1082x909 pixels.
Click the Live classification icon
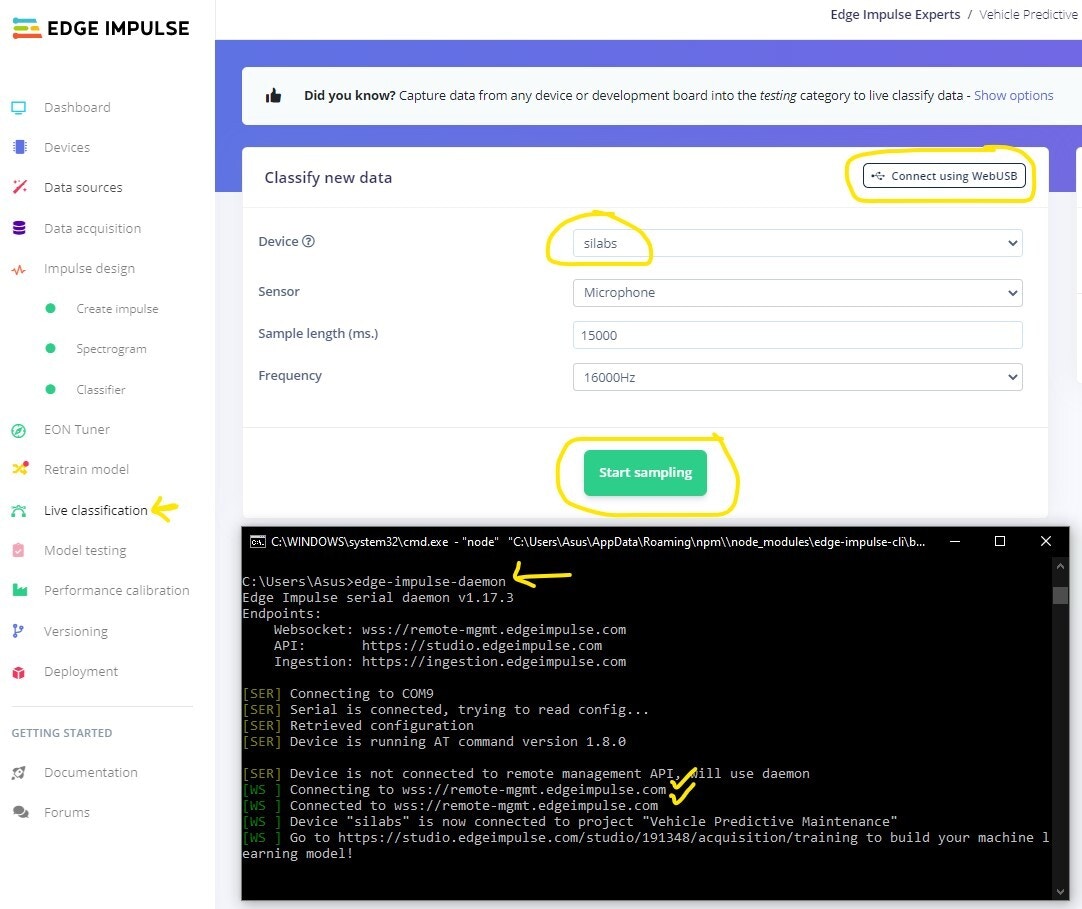pos(19,511)
